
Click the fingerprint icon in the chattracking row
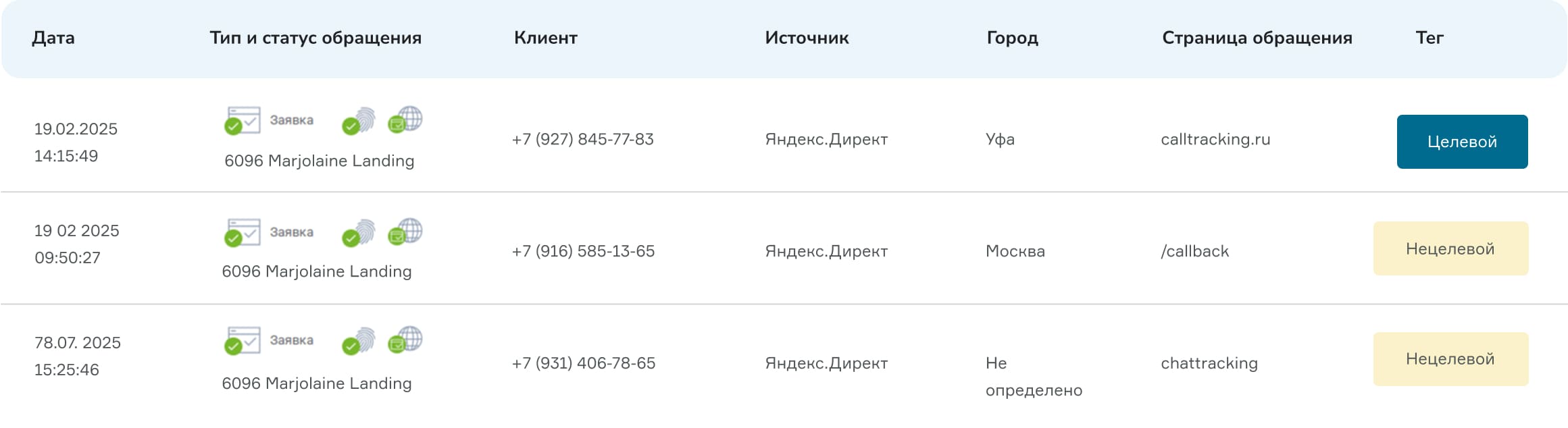[x=359, y=340]
